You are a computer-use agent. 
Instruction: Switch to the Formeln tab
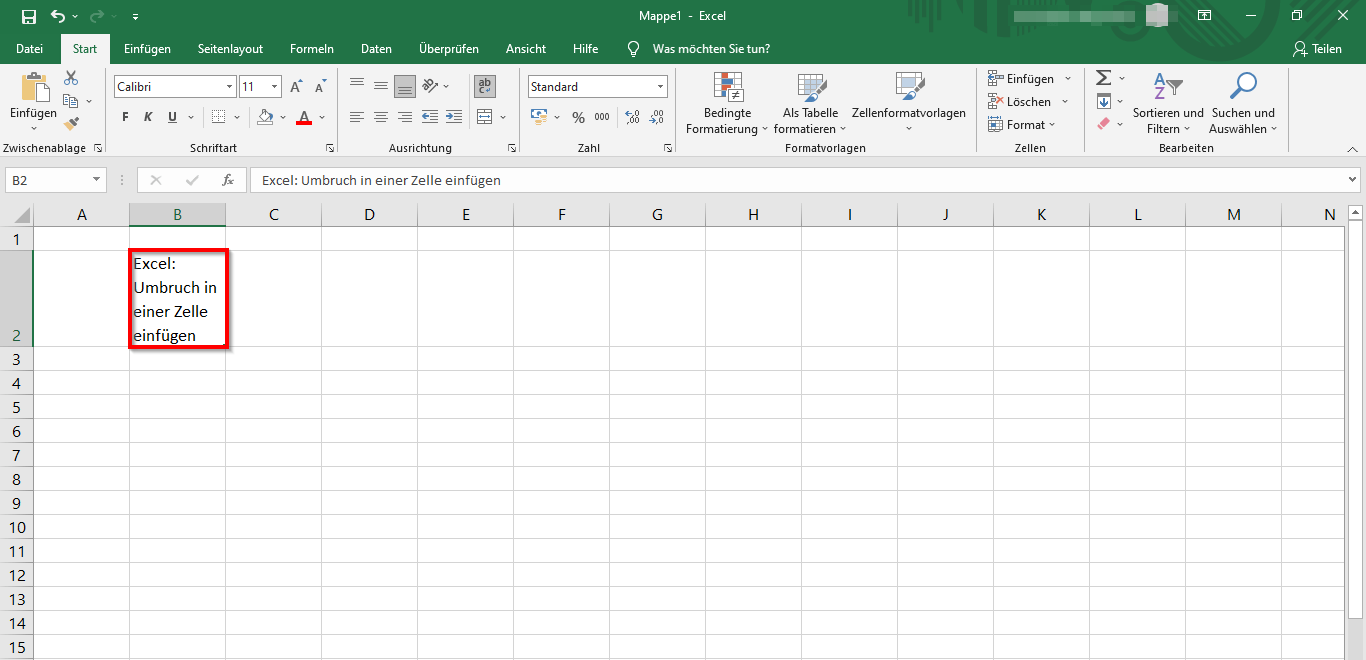coord(312,49)
